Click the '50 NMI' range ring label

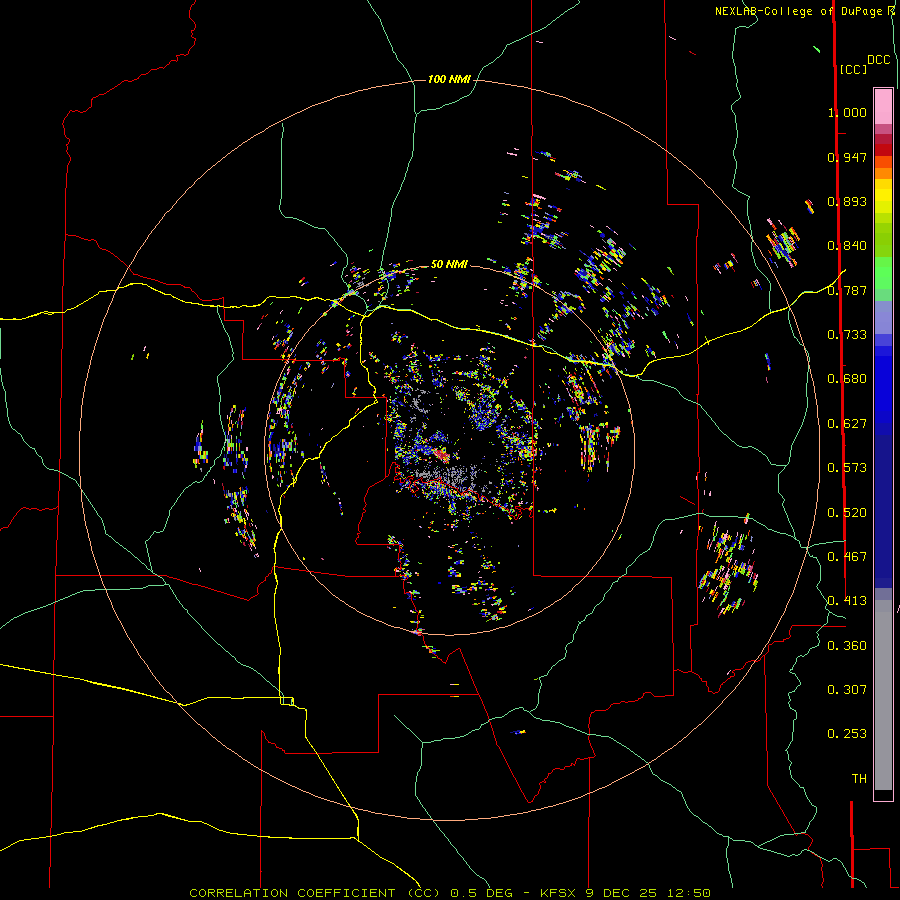(x=449, y=264)
